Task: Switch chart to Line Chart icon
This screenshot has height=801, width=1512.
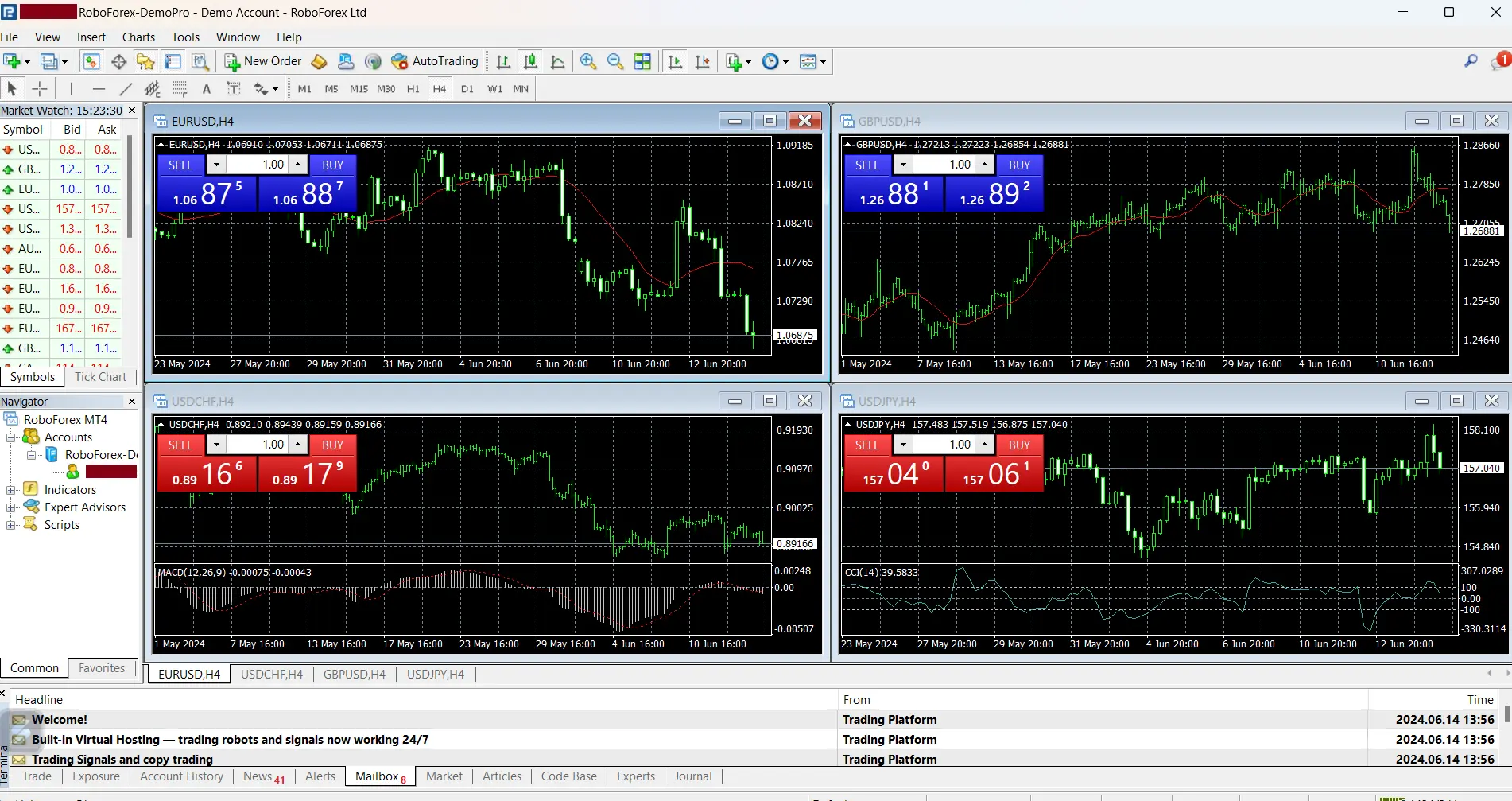Action: (557, 61)
